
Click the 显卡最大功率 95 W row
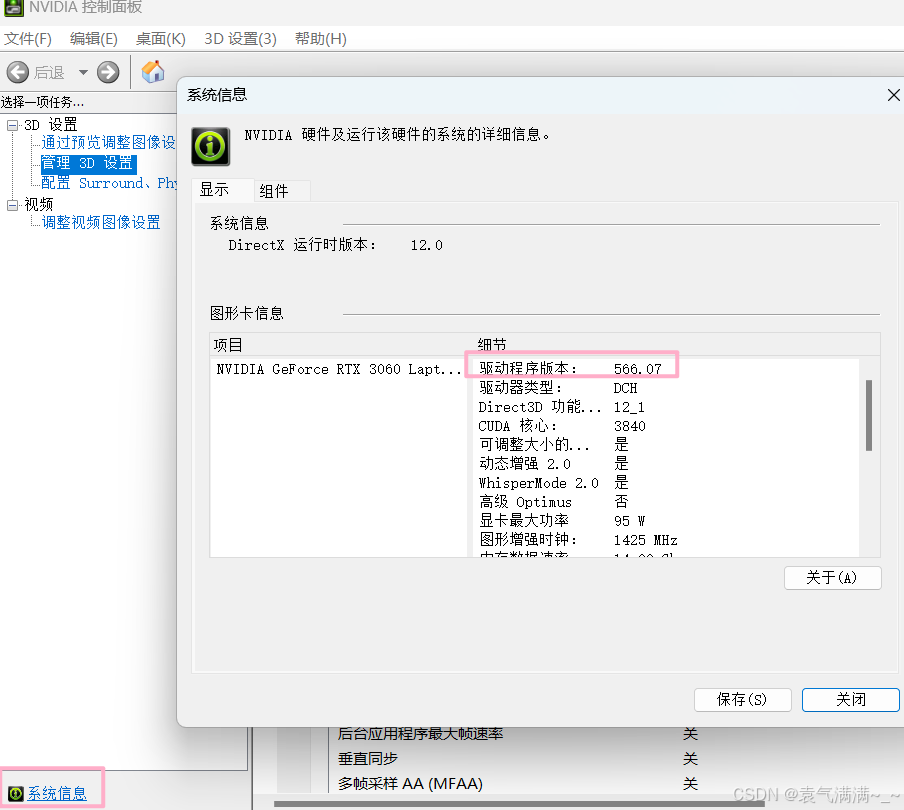562,521
